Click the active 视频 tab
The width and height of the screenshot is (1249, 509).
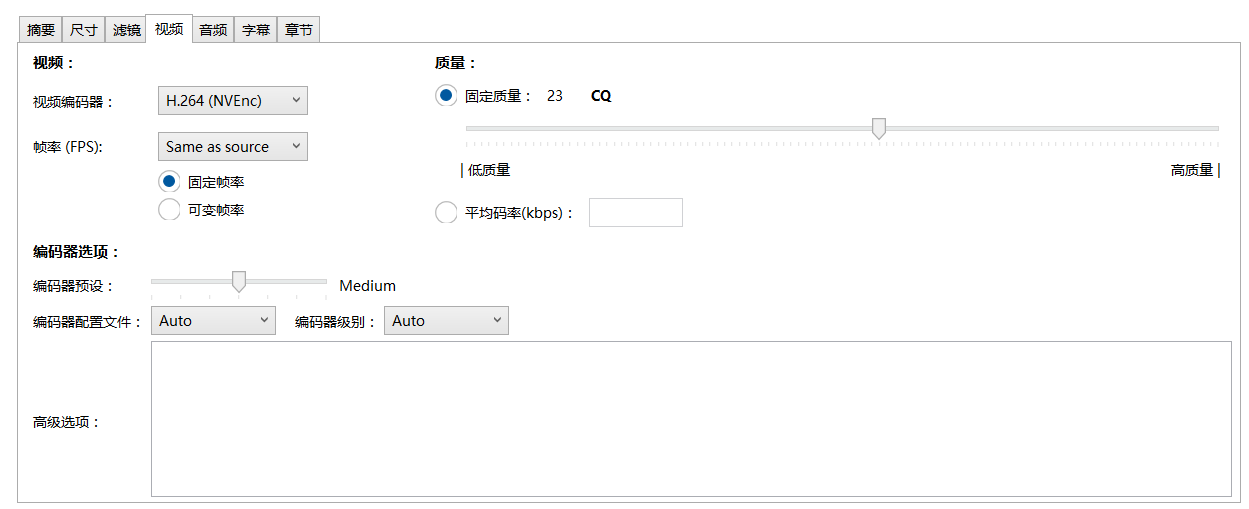168,28
